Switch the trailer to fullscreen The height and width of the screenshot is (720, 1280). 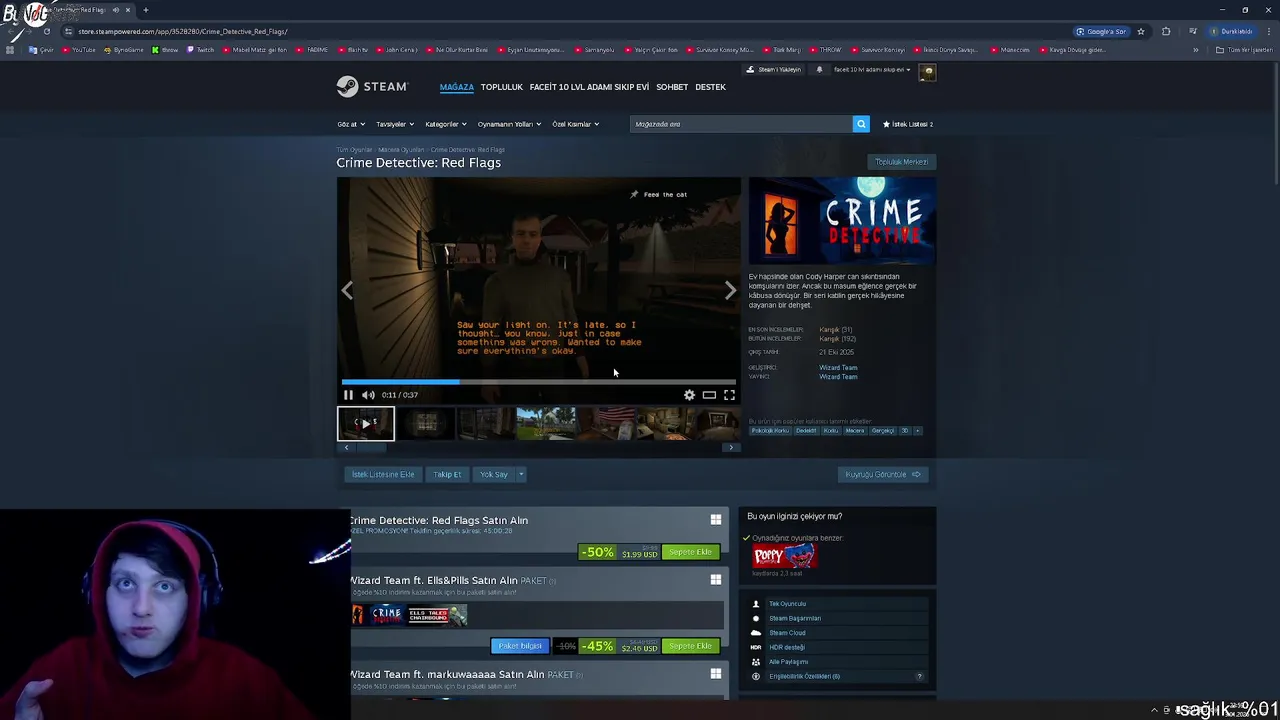click(729, 395)
